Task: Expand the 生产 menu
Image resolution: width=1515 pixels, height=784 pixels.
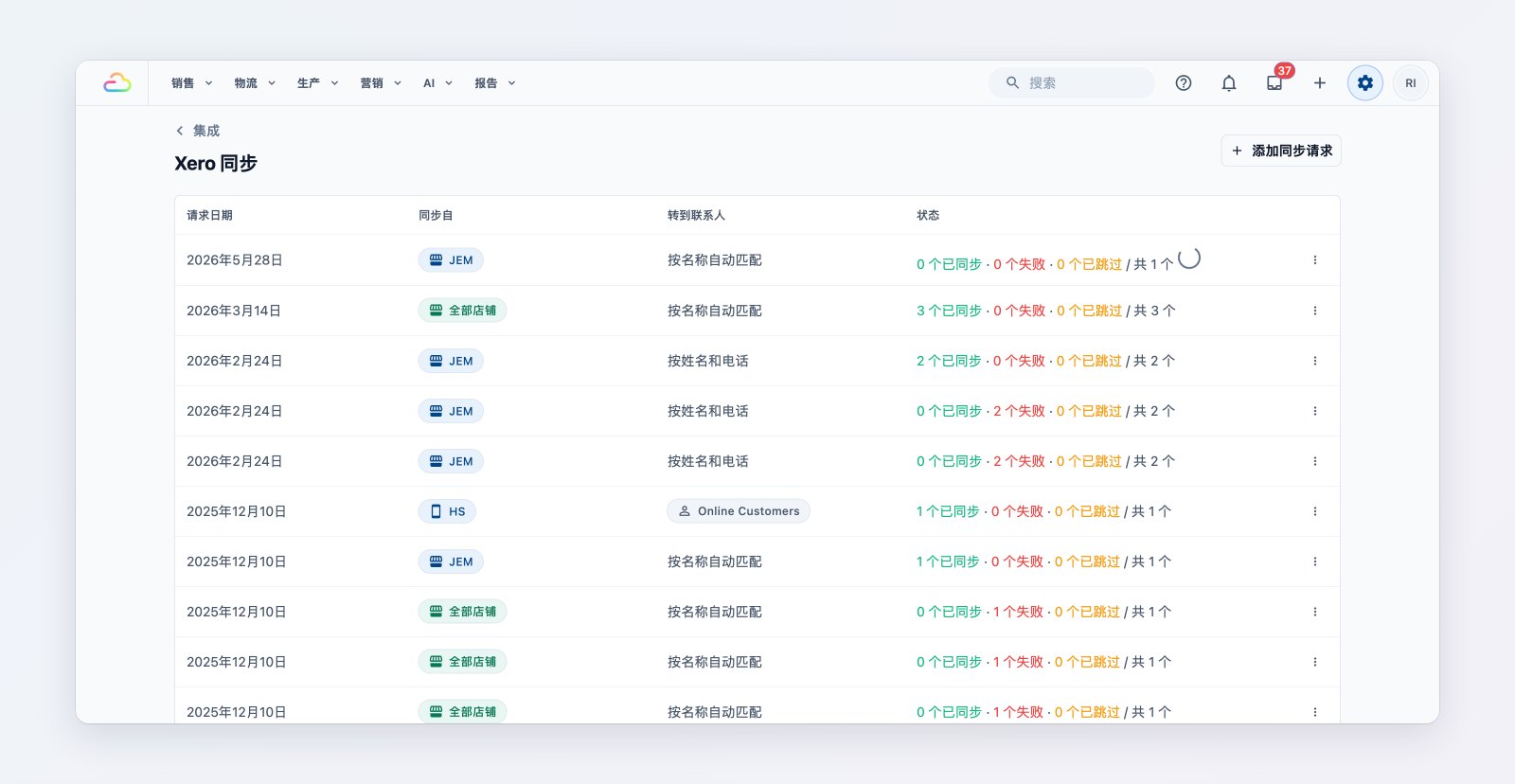Action: point(318,83)
